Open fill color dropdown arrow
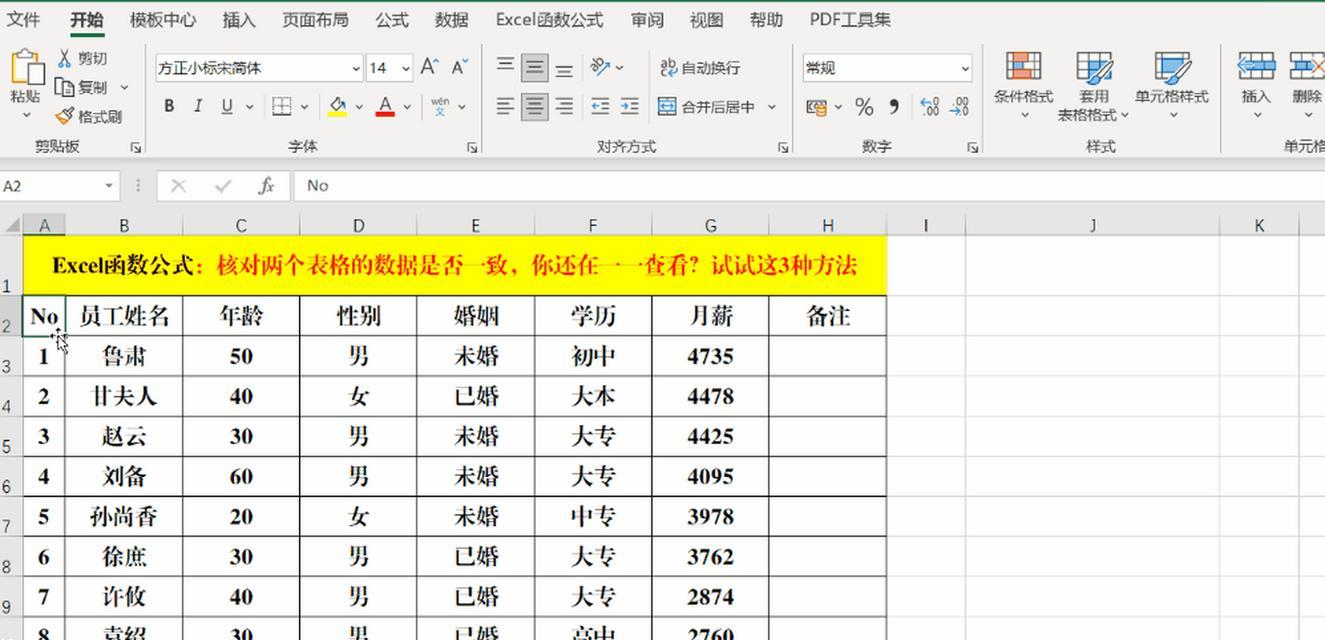The height and width of the screenshot is (640, 1325). point(359,106)
